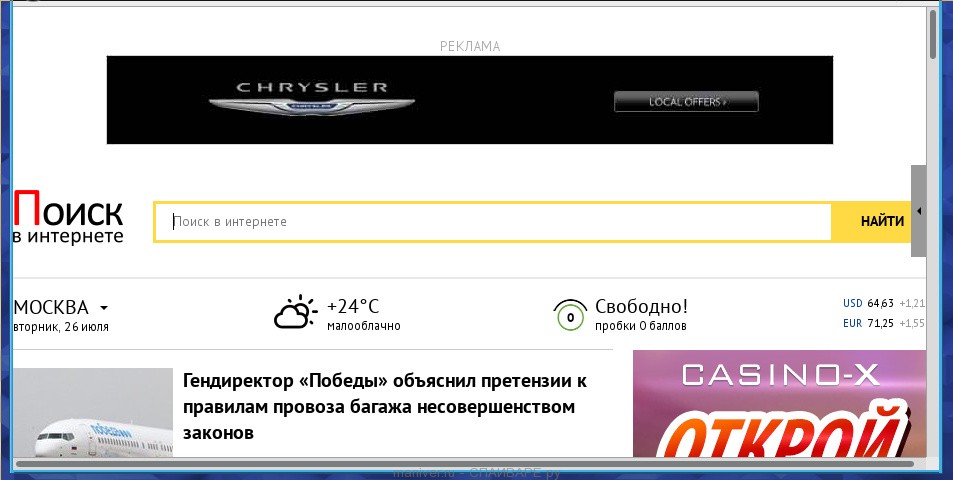Viewport: 953px width, 480px height.
Task: Click the Поиск в интернете logo
Action: 68,220
